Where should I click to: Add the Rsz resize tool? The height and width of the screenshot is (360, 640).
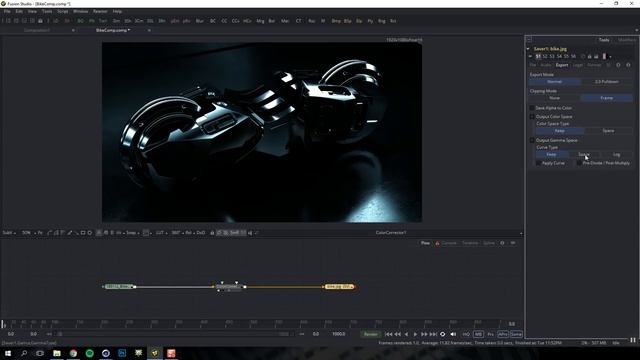[311, 21]
